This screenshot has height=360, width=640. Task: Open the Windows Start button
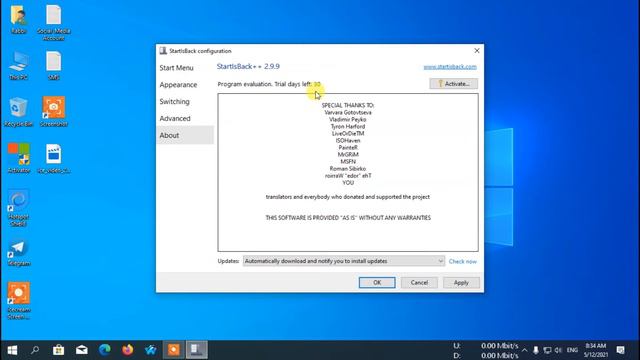coord(12,350)
